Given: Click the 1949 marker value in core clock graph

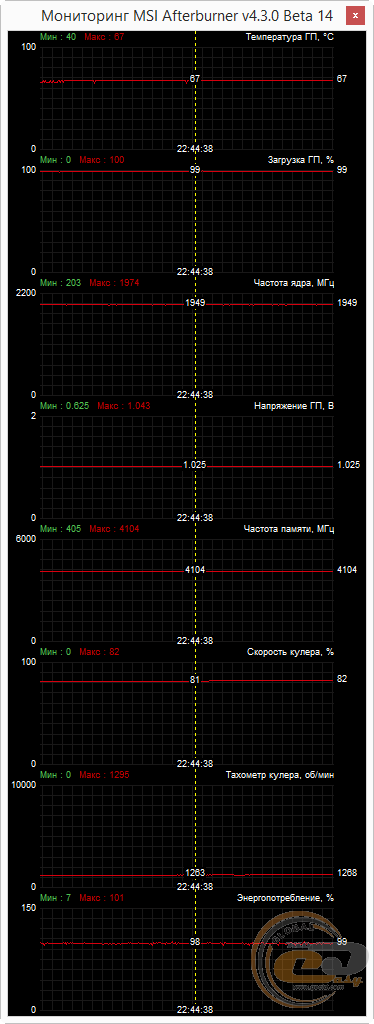Looking at the screenshot, I should point(195,304).
